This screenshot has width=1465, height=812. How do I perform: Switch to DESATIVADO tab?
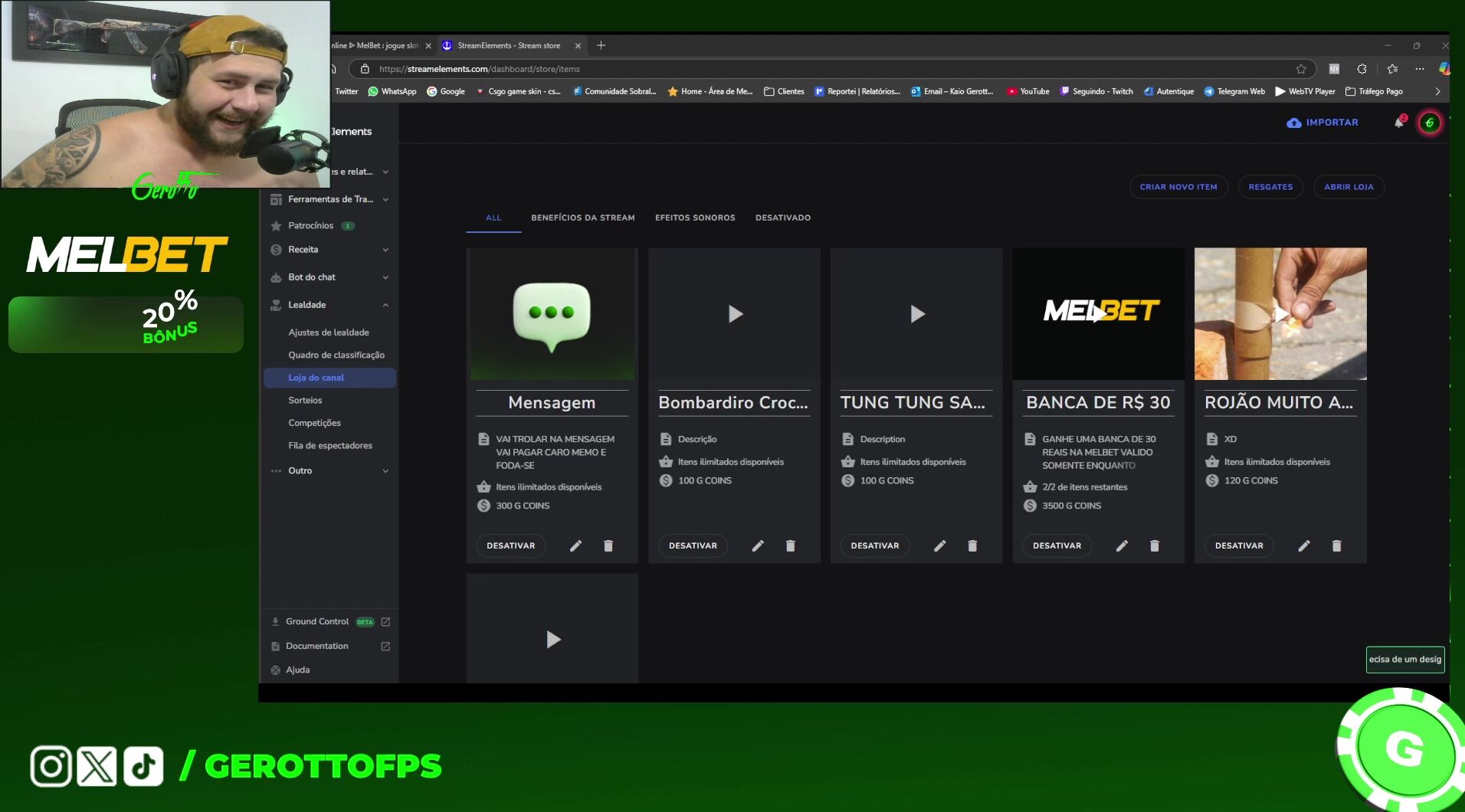(x=783, y=218)
